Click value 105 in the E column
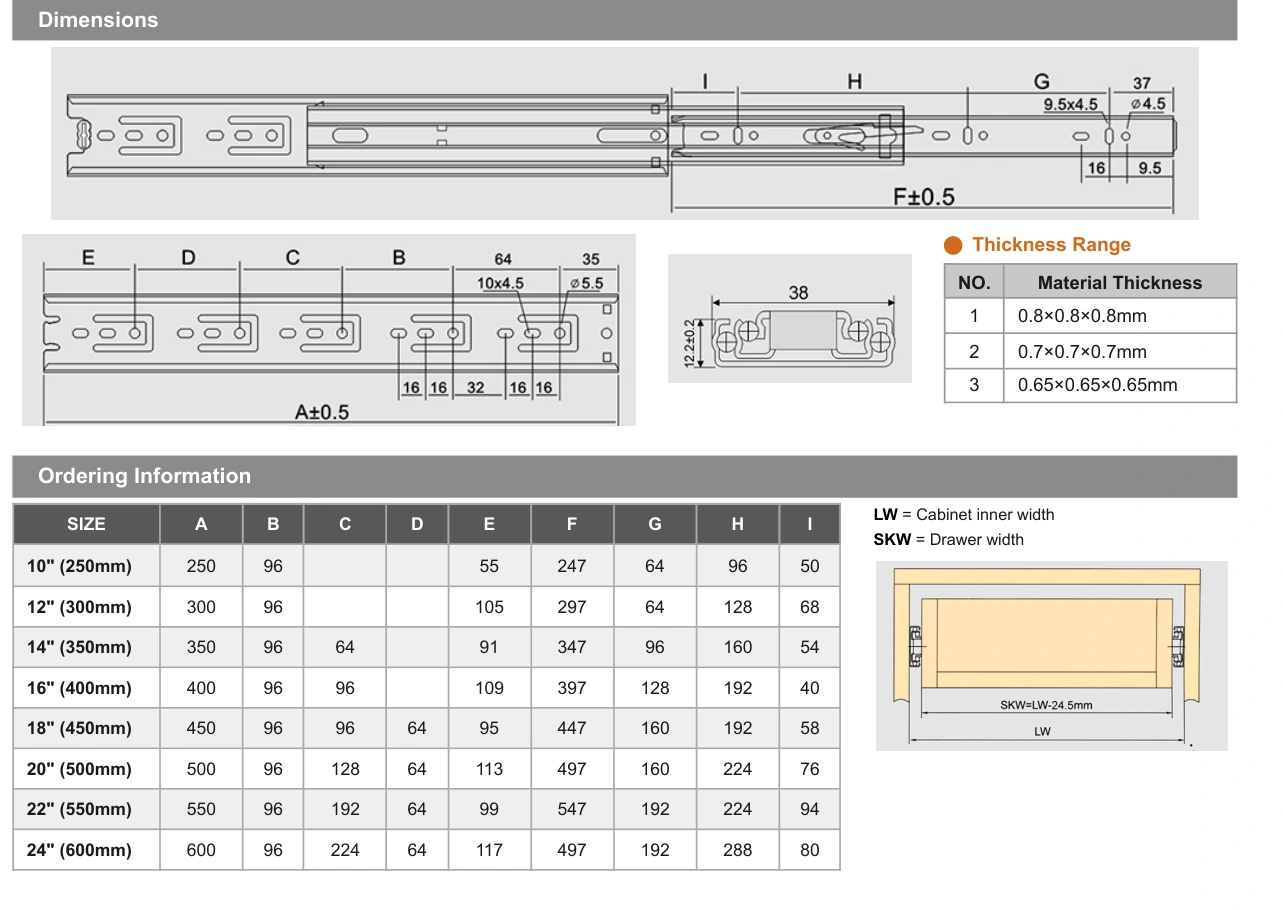1283x910 pixels. pyautogui.click(x=489, y=607)
